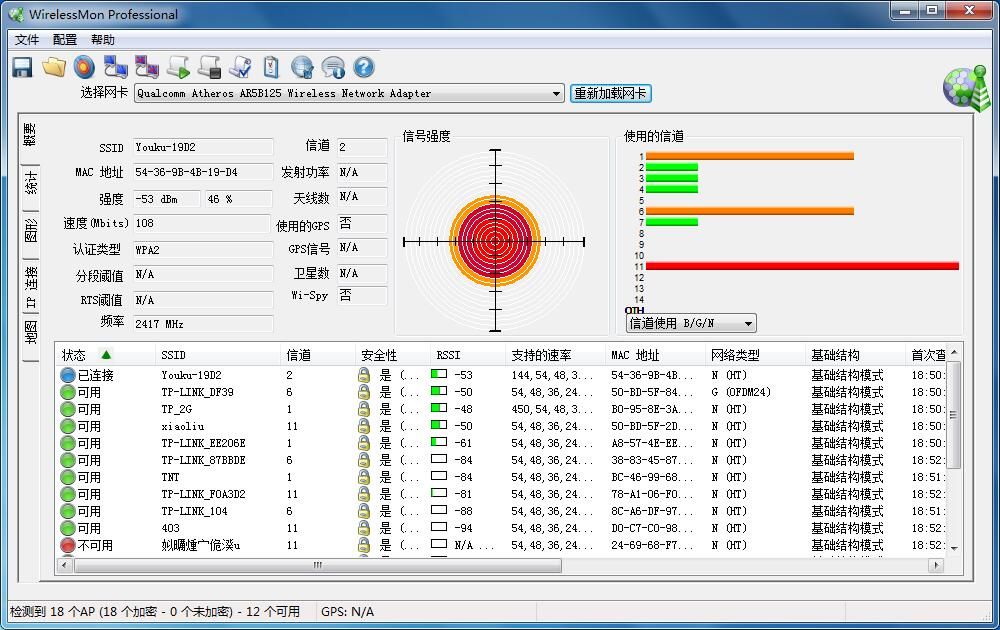Click the crosshair signal strength radar chart
This screenshot has height=630, width=1000.
[x=496, y=241]
